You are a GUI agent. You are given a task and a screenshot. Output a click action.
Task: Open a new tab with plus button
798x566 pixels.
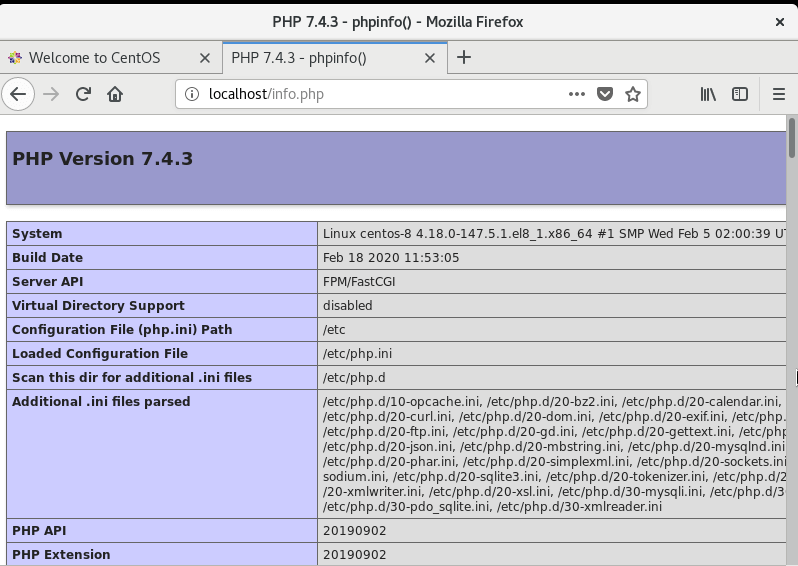[x=464, y=58]
